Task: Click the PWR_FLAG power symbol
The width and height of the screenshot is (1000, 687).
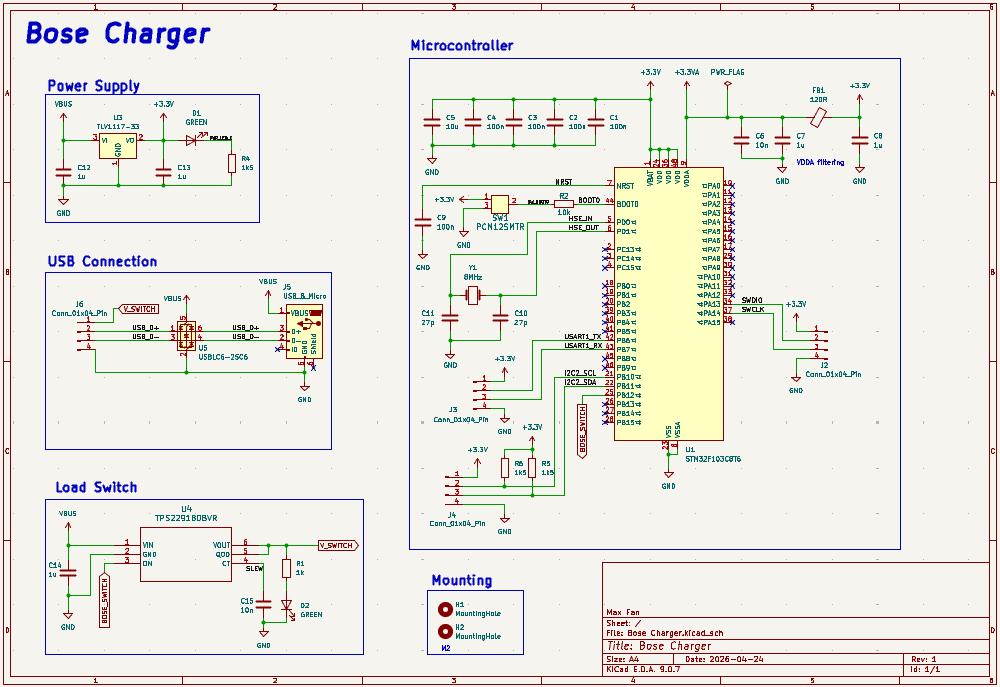Action: [728, 84]
